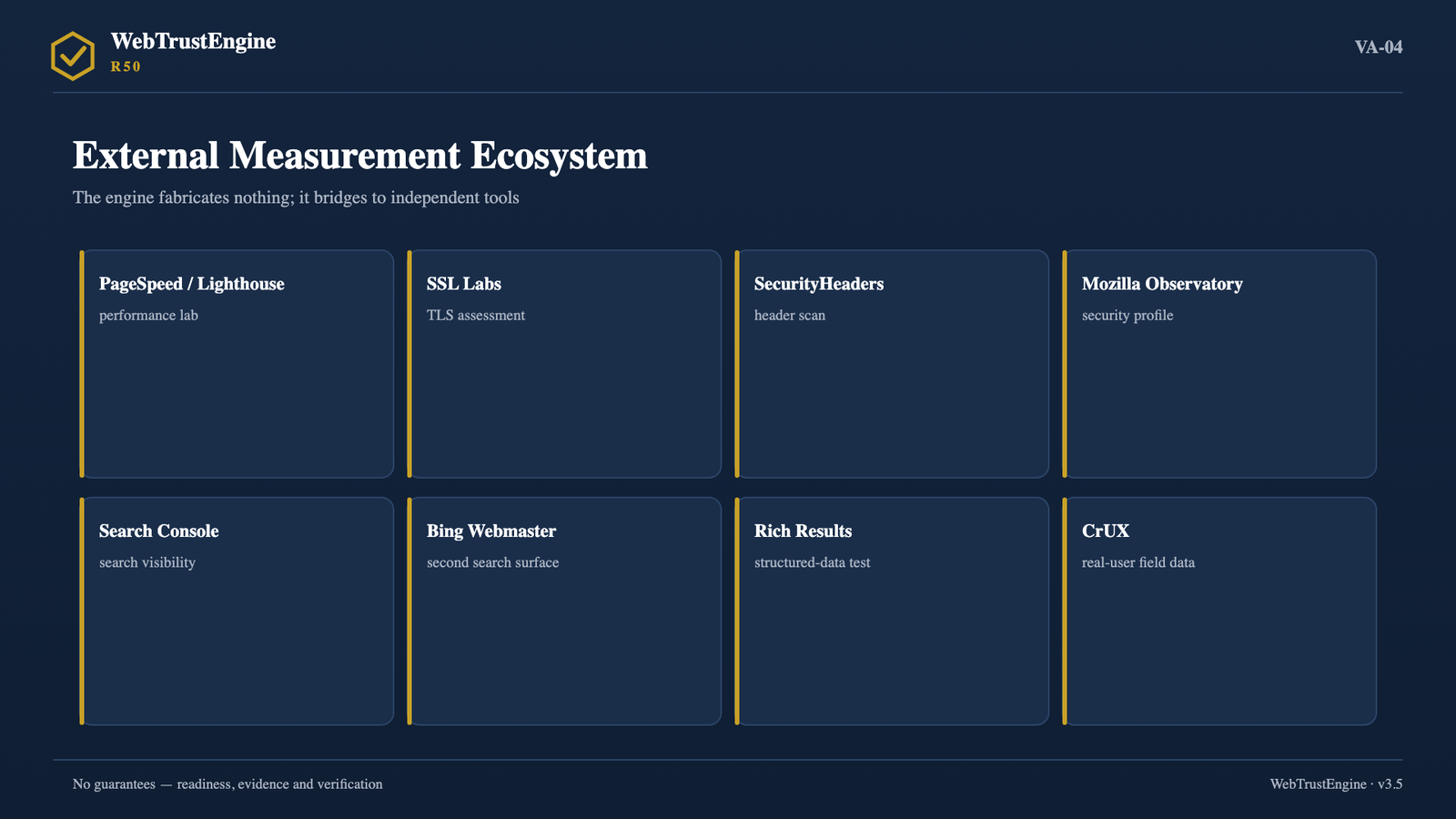Open the PageSpeed / Lighthouse card
This screenshot has width=1456, height=819.
(237, 364)
